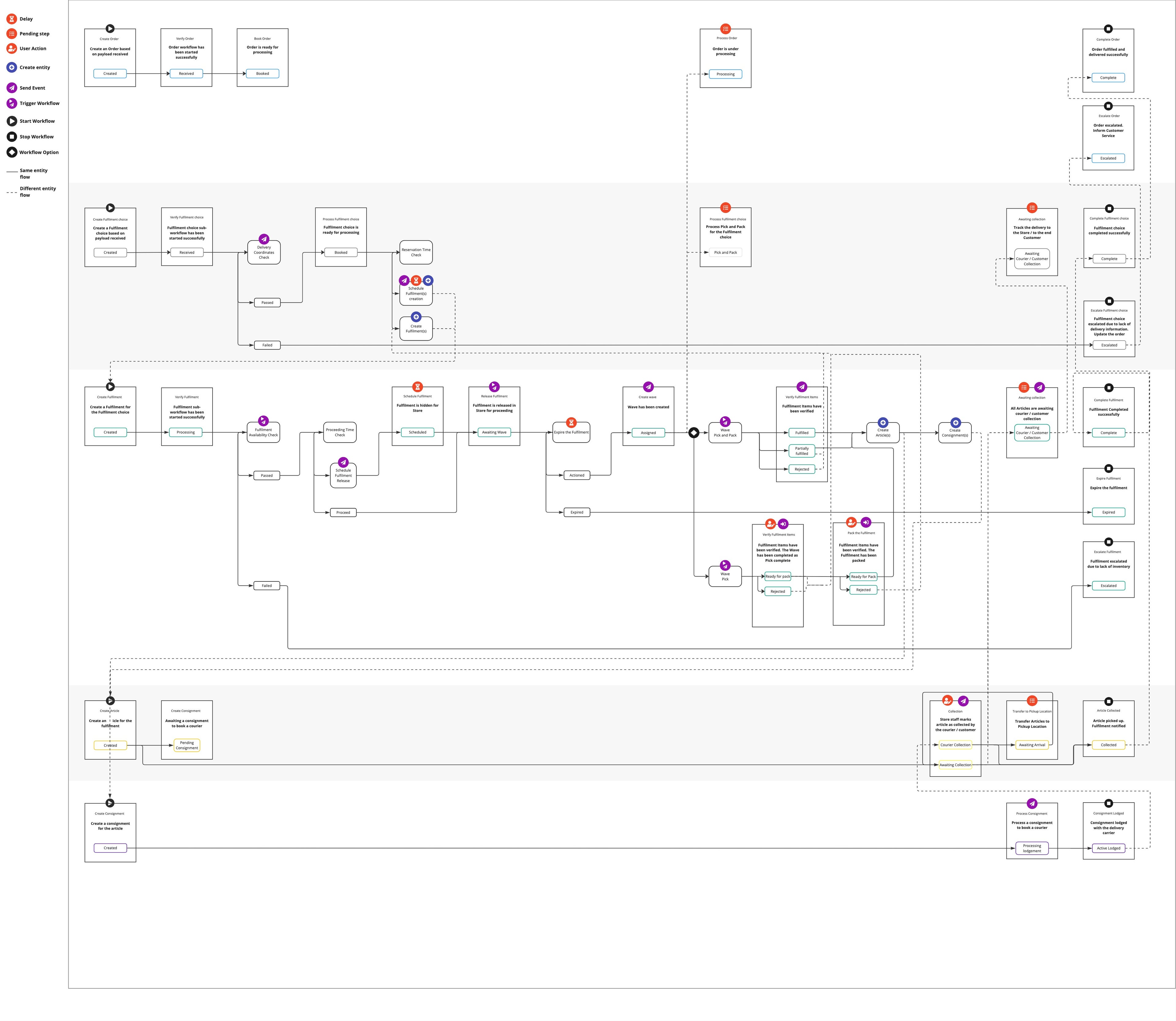Screen dimensions: 1176x1021
Task: Click the Create entity legend icon
Action: point(11,67)
